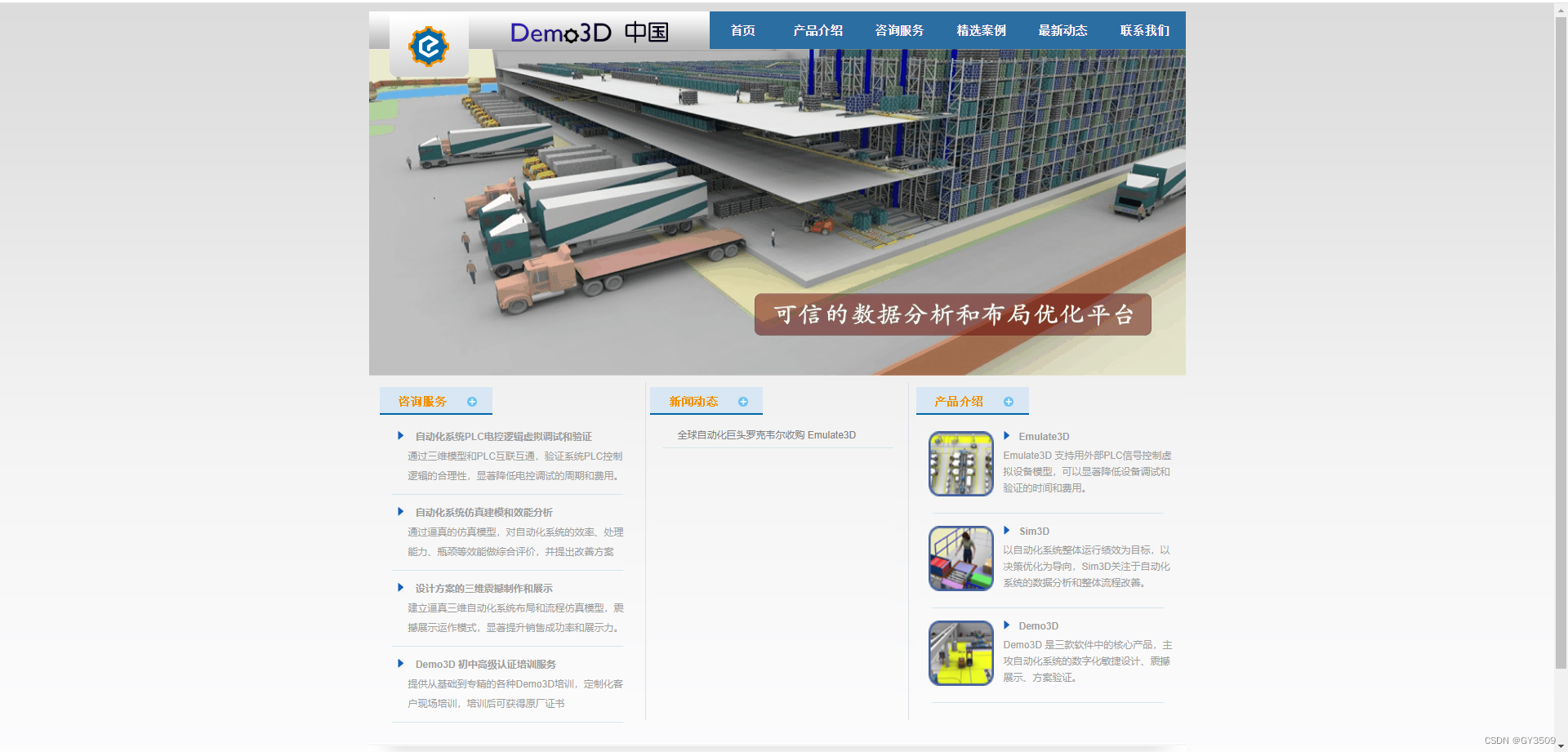Image resolution: width=1568 pixels, height=752 pixels.
Task: Click arrow beside 设计方案的三维震撼制作和展示
Action: click(401, 588)
